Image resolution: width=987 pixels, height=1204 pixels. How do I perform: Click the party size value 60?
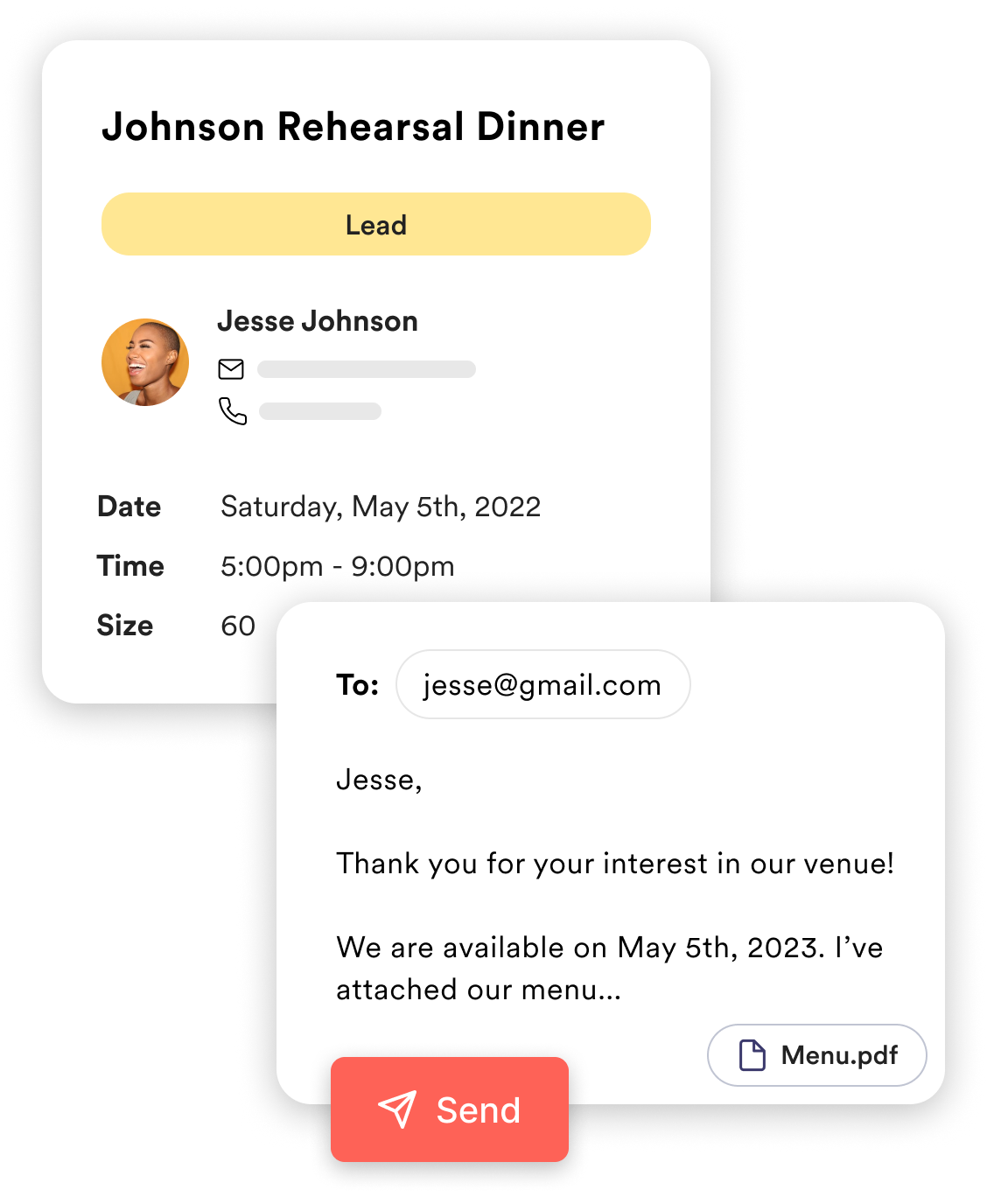tap(238, 626)
